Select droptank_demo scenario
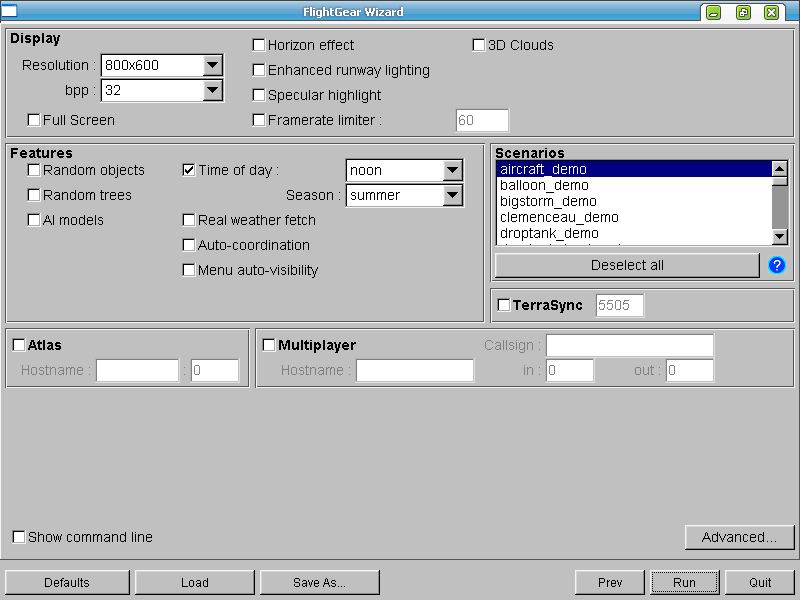The height and width of the screenshot is (600, 800). pos(634,233)
